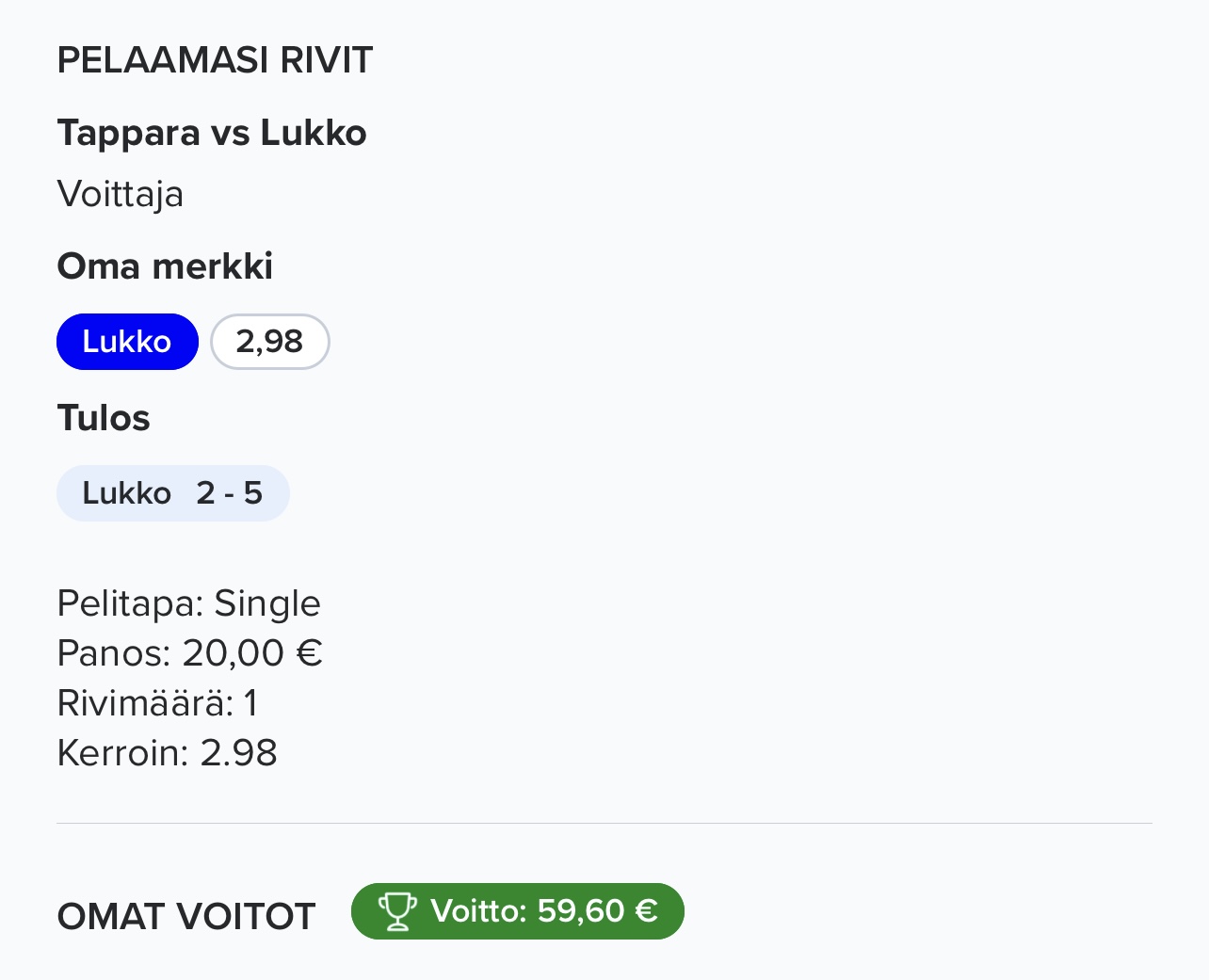
Task: Click the Voittaja market label
Action: coord(121,195)
